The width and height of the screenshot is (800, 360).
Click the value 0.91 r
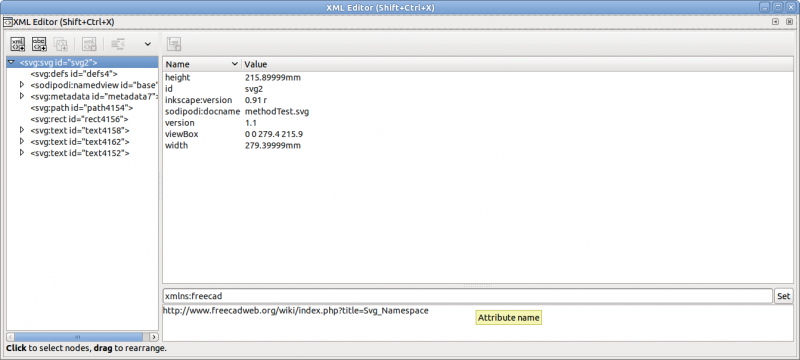tap(256, 100)
